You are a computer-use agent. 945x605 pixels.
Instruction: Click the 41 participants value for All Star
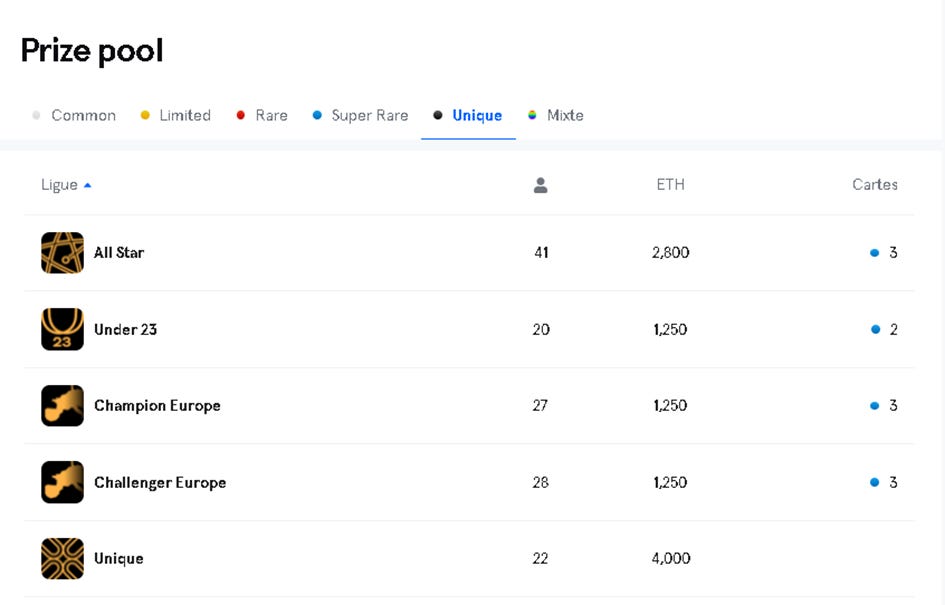pyautogui.click(x=541, y=252)
